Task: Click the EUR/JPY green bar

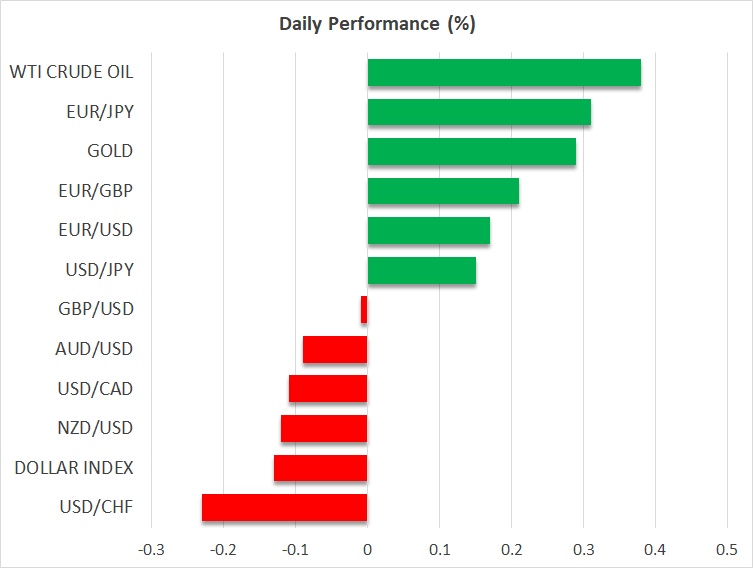Action: [x=479, y=112]
